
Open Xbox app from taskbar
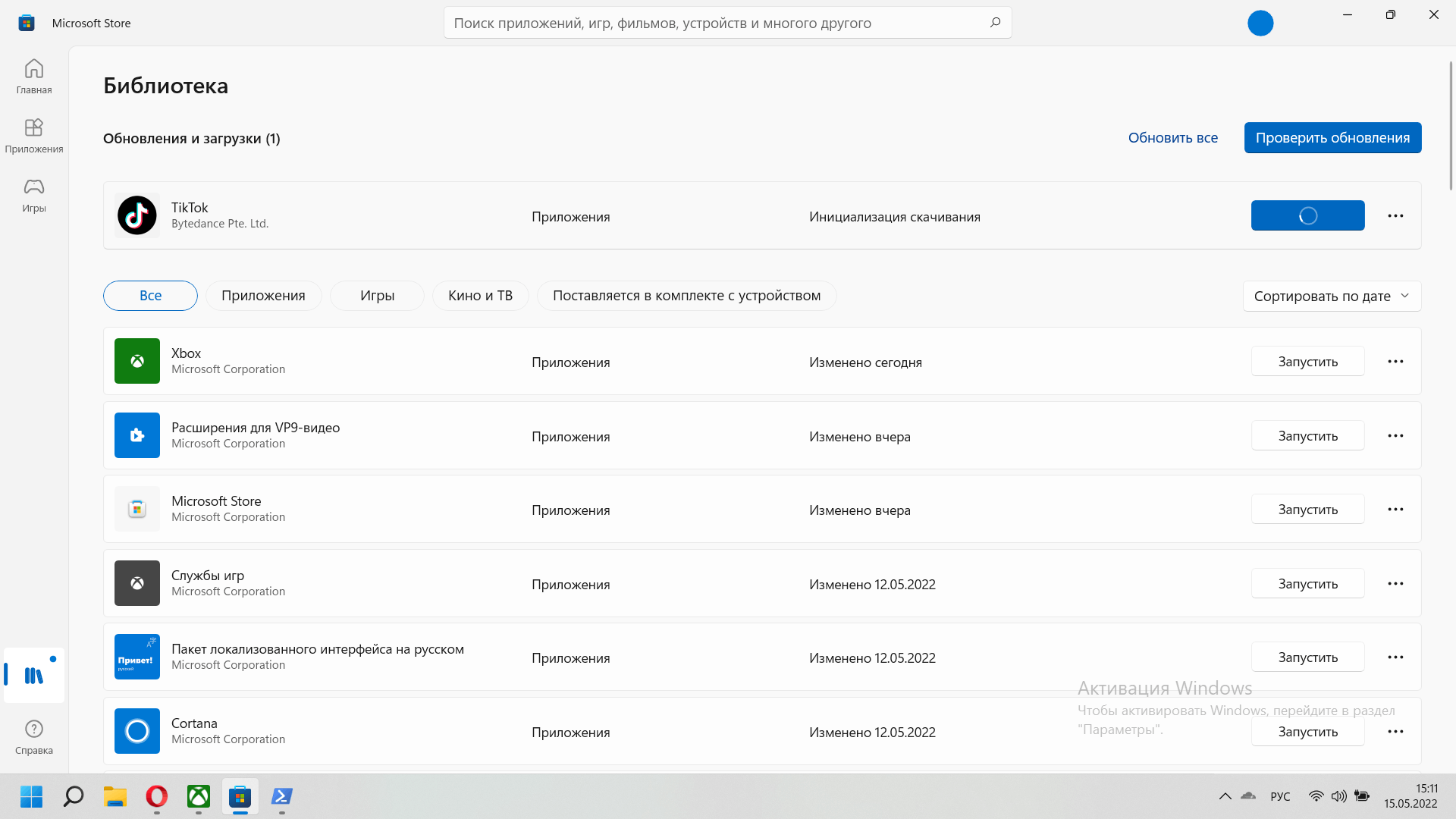tap(199, 796)
